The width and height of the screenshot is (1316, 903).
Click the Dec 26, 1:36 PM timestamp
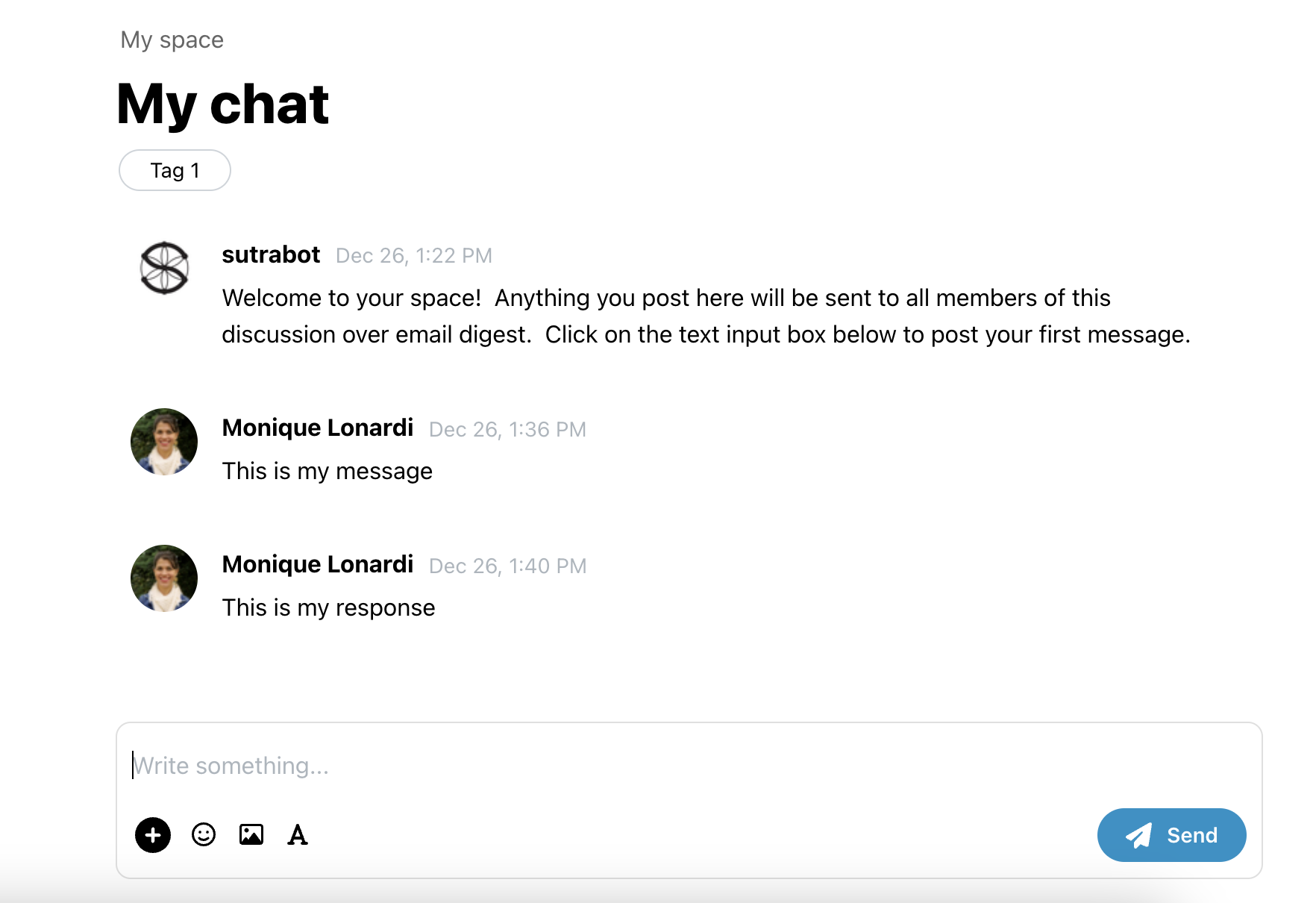coord(508,430)
